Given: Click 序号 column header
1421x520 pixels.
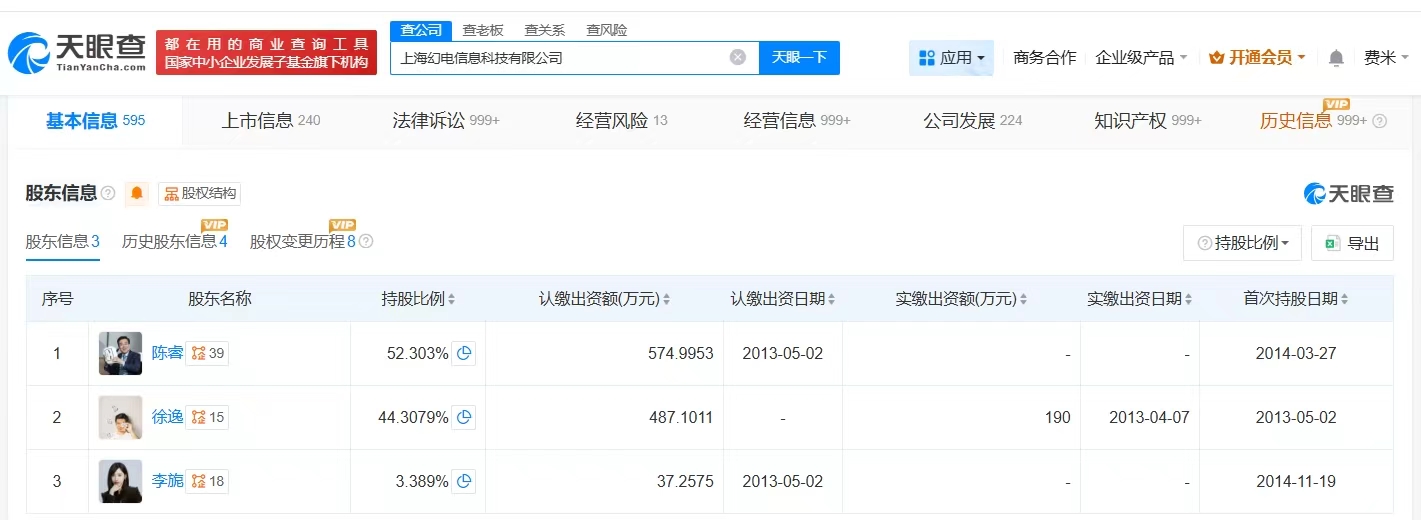Looking at the screenshot, I should coord(57,299).
